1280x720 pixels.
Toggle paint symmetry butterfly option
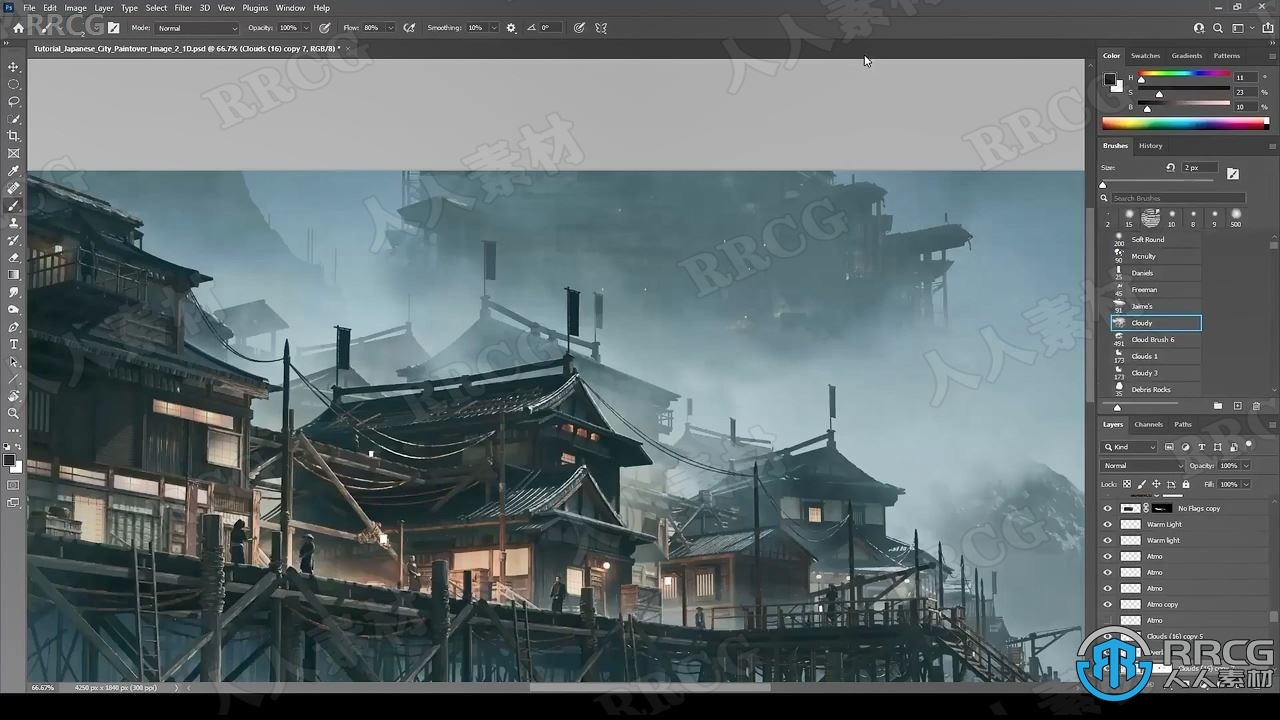[601, 28]
